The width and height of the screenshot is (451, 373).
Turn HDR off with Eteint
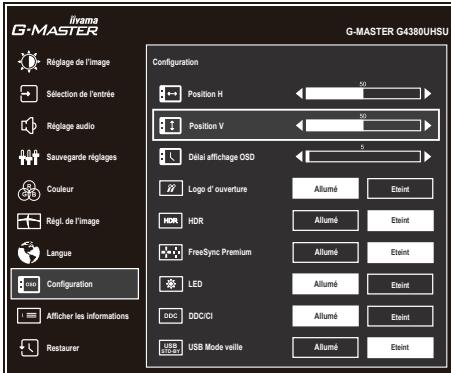pyautogui.click(x=400, y=220)
